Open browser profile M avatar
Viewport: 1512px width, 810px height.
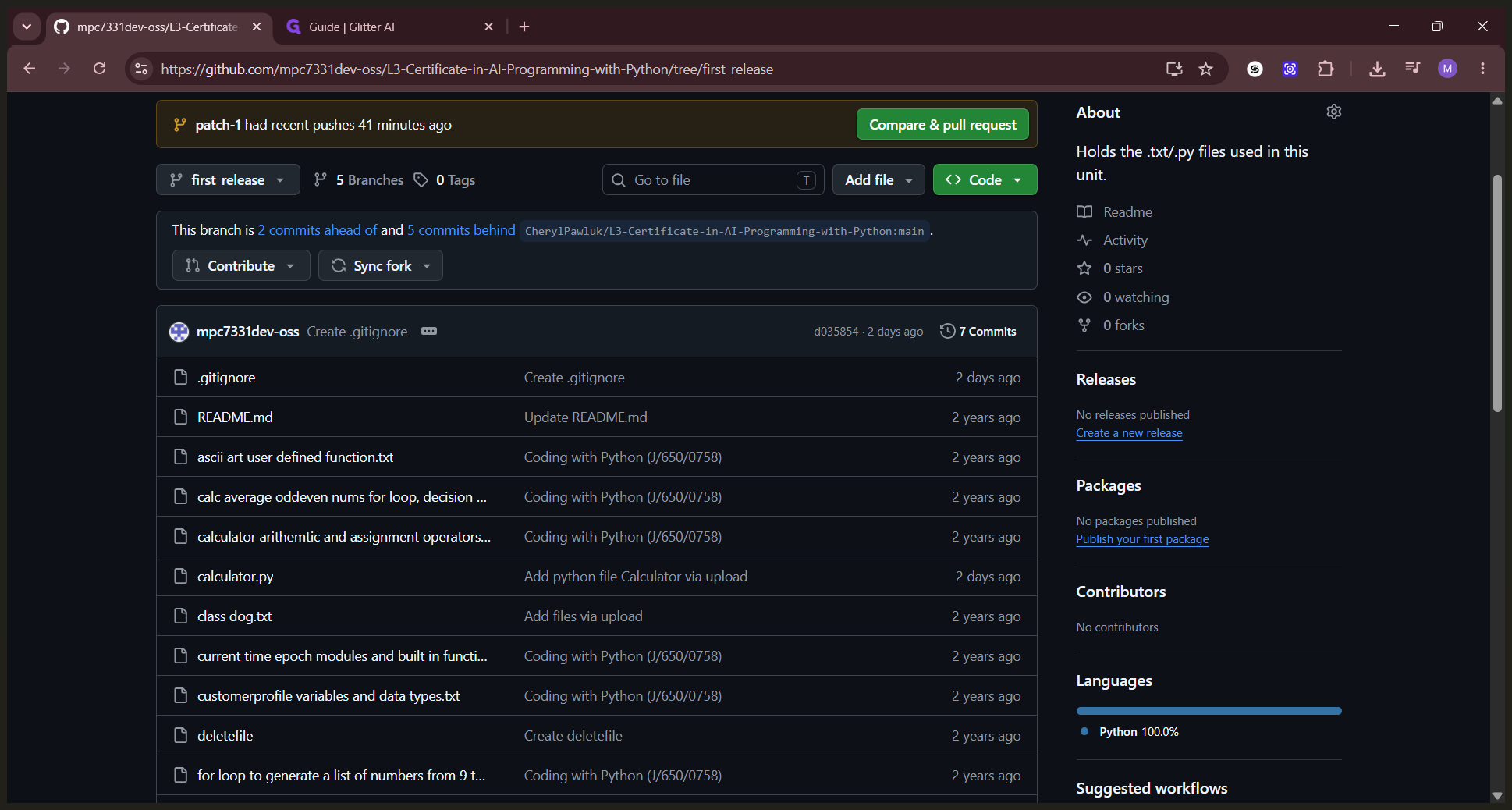tap(1447, 69)
